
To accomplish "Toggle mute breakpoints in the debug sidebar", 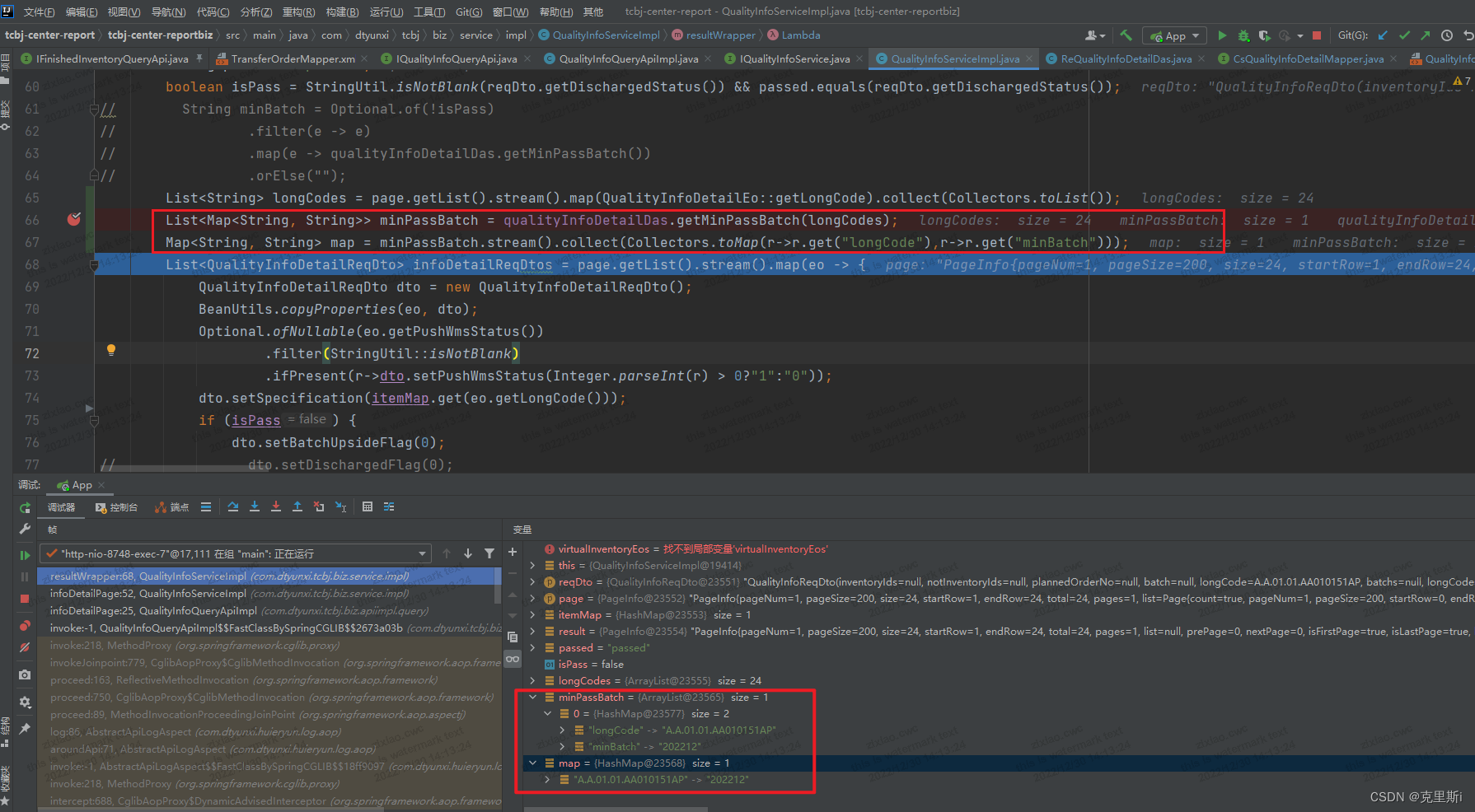I will tap(24, 649).
